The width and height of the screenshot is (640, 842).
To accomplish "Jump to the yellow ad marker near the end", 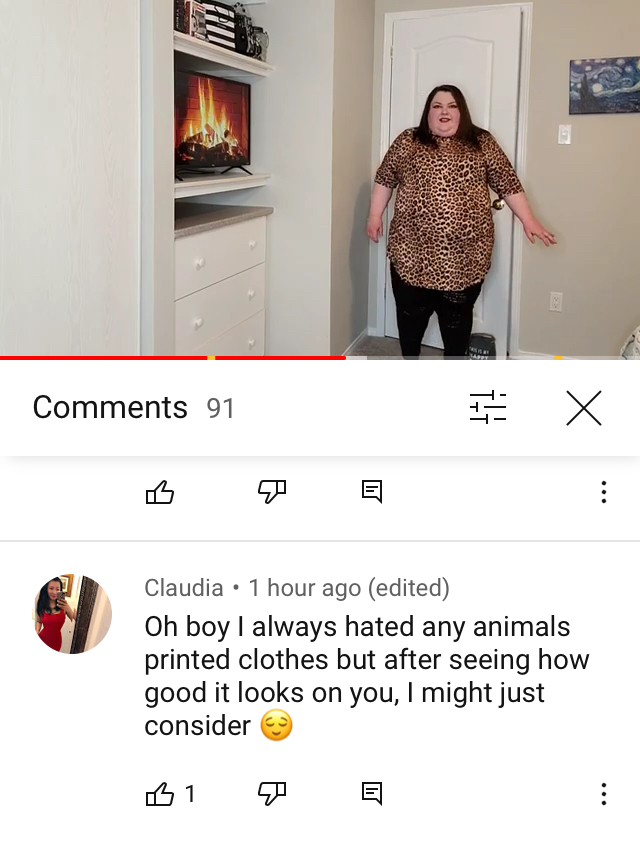I will pos(558,358).
